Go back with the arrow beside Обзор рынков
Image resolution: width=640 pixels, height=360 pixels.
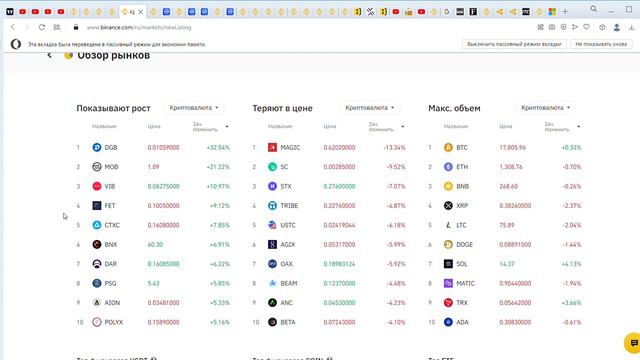coord(49,55)
